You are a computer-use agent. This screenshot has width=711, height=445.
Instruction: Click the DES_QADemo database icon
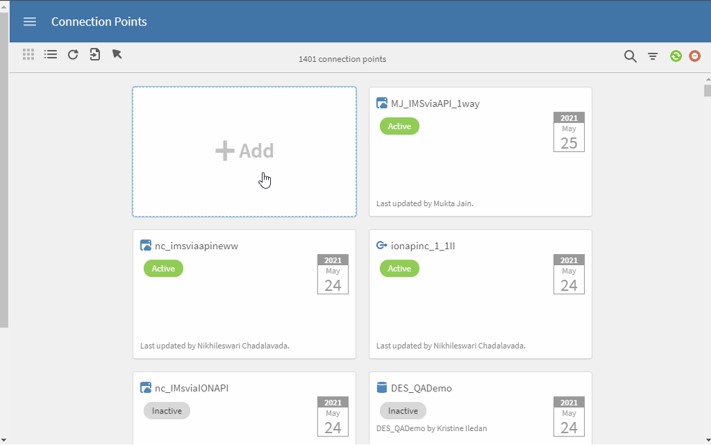(x=382, y=387)
